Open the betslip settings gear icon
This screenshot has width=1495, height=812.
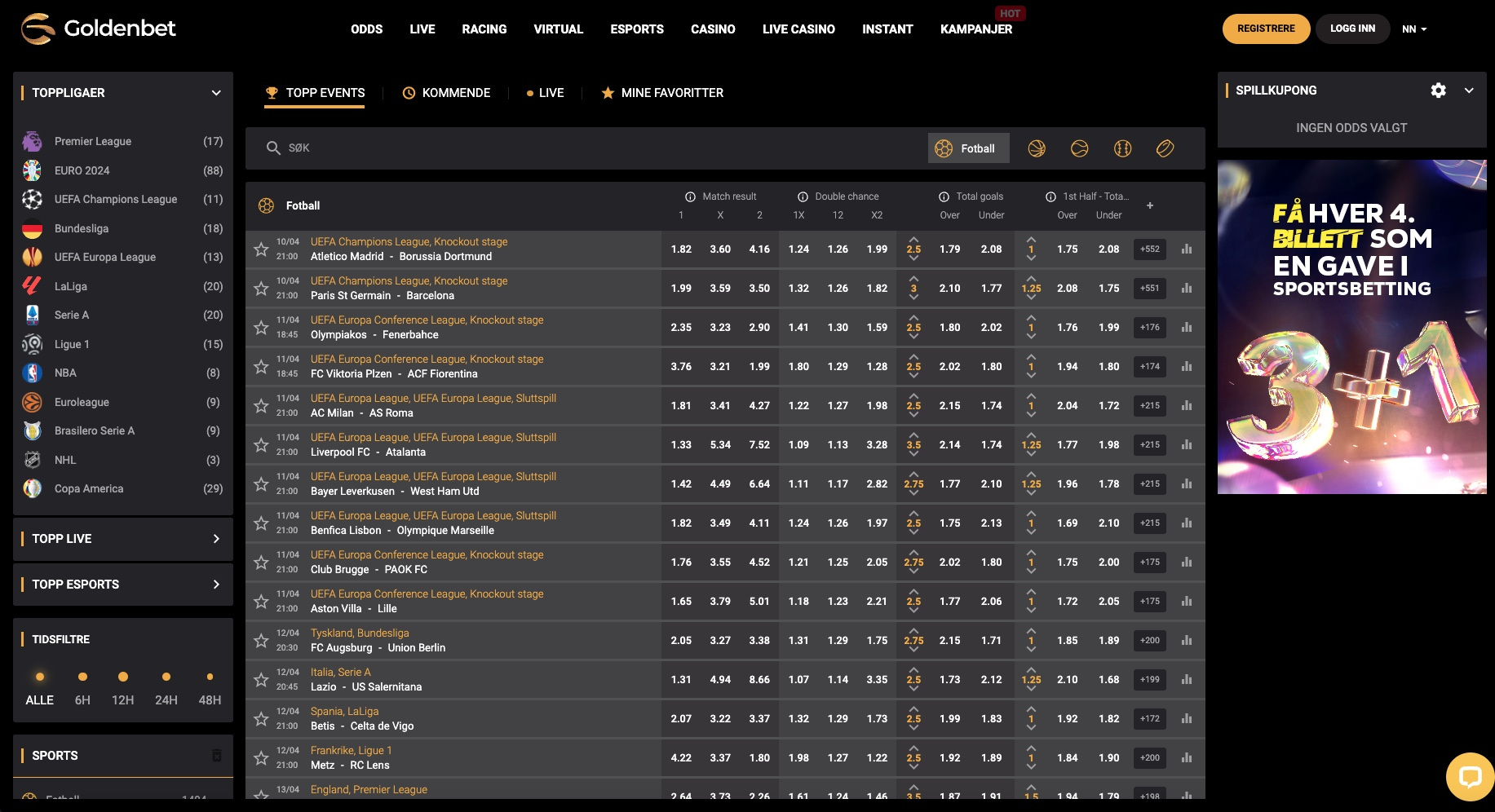point(1438,90)
